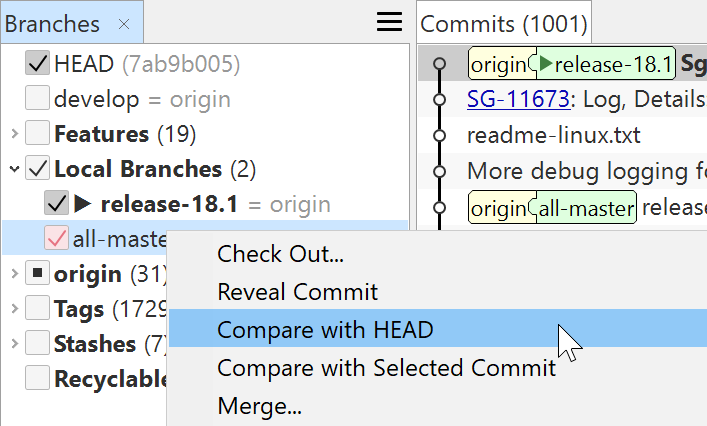The image size is (707, 426).
Task: Expand the origin remote node
Action: pyautogui.click(x=13, y=274)
